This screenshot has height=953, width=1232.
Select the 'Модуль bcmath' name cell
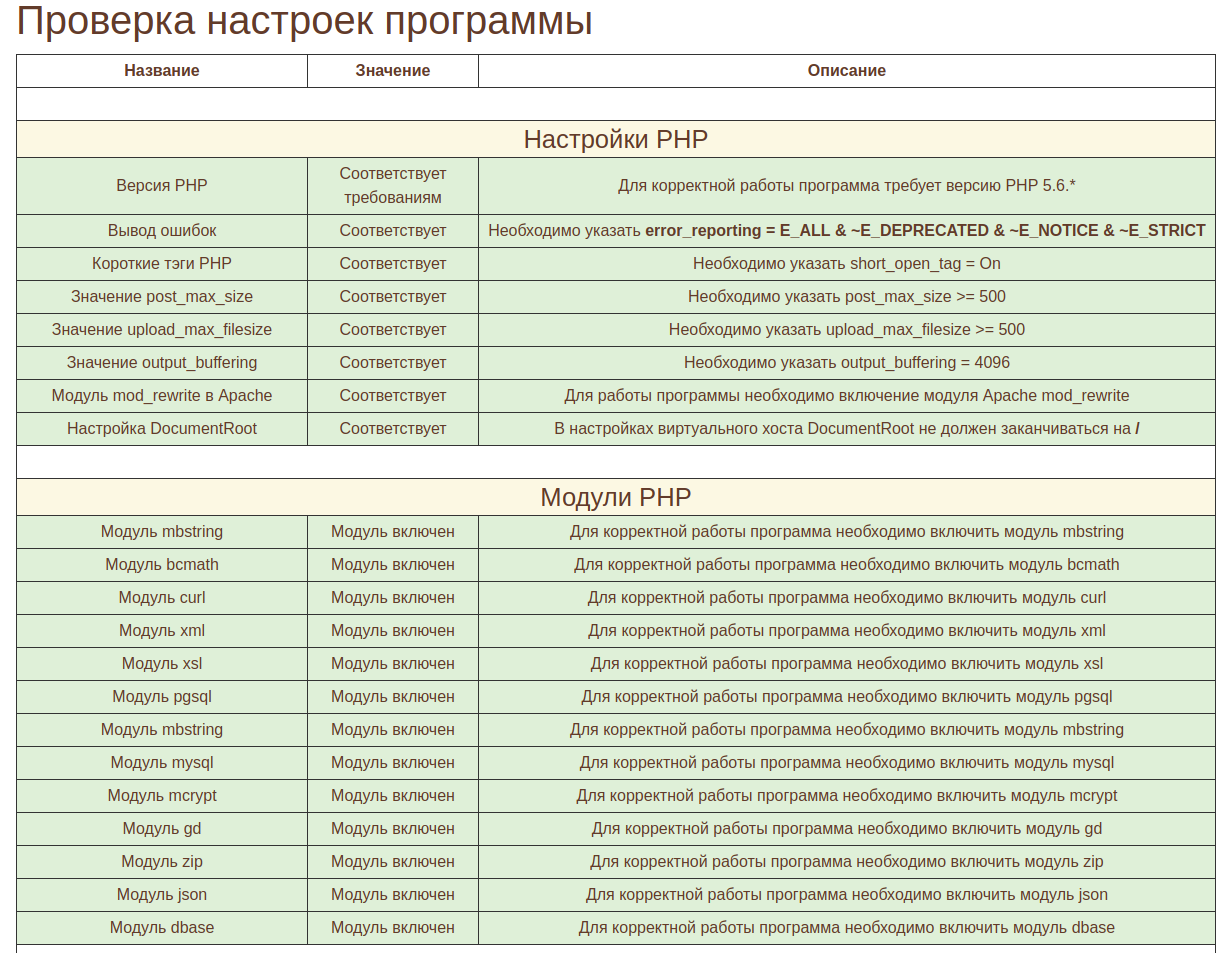(x=162, y=565)
